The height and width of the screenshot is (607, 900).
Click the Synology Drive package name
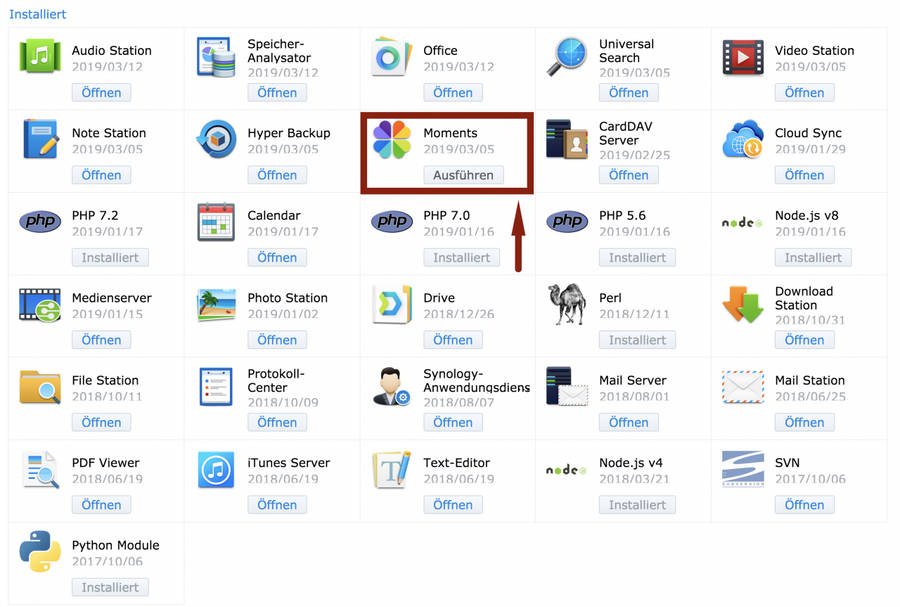click(439, 298)
